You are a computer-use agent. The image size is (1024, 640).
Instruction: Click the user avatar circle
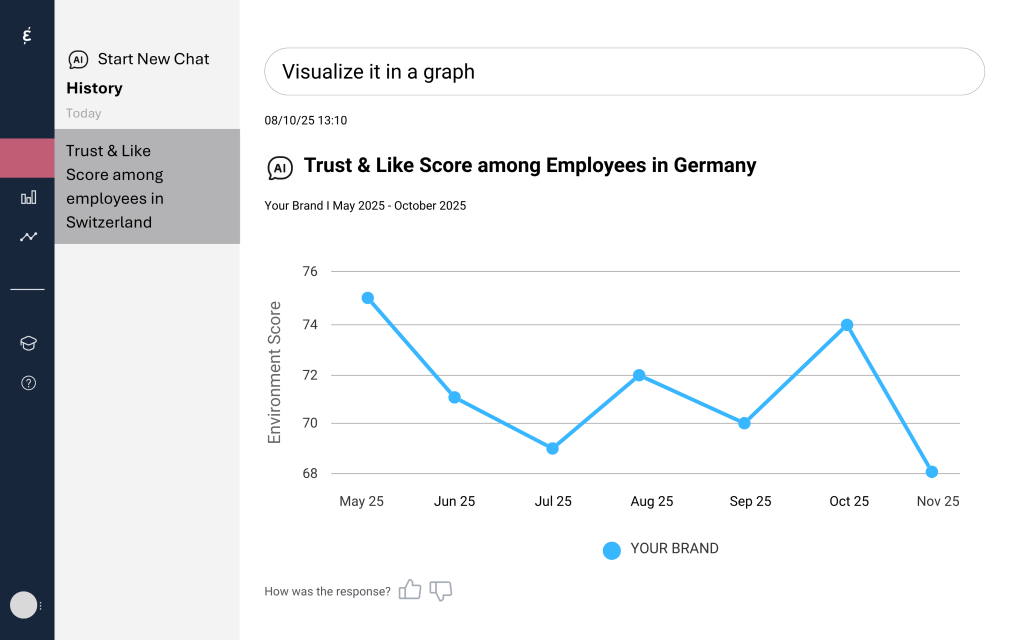tap(23, 605)
